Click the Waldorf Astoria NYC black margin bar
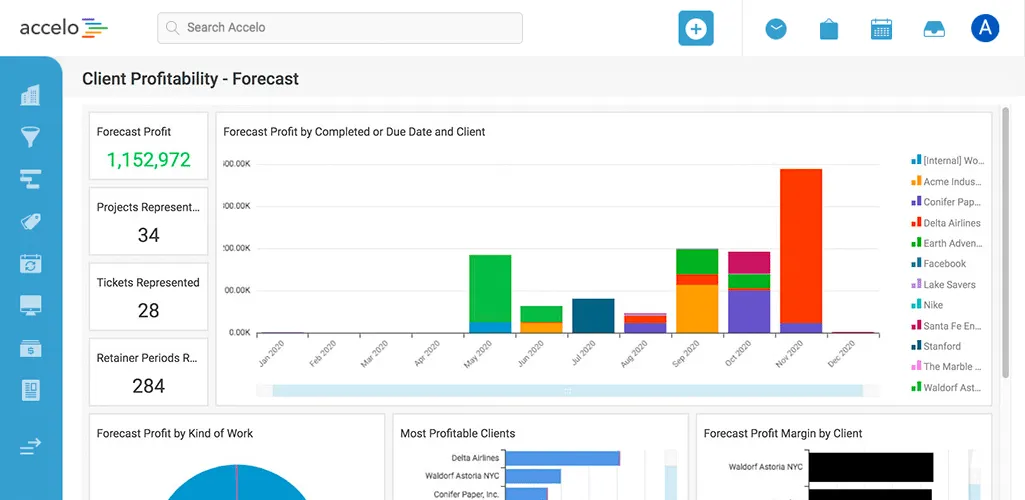 (871, 467)
